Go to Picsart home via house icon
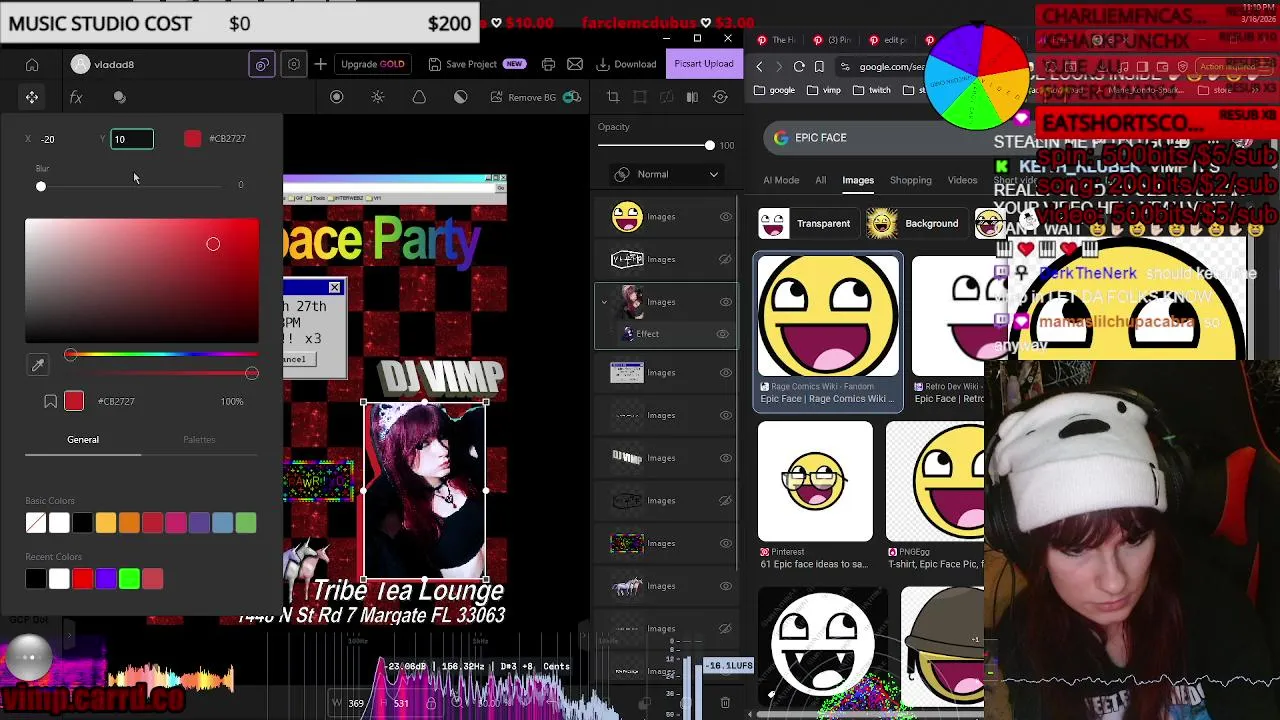This screenshot has width=1280, height=720. 32,65
